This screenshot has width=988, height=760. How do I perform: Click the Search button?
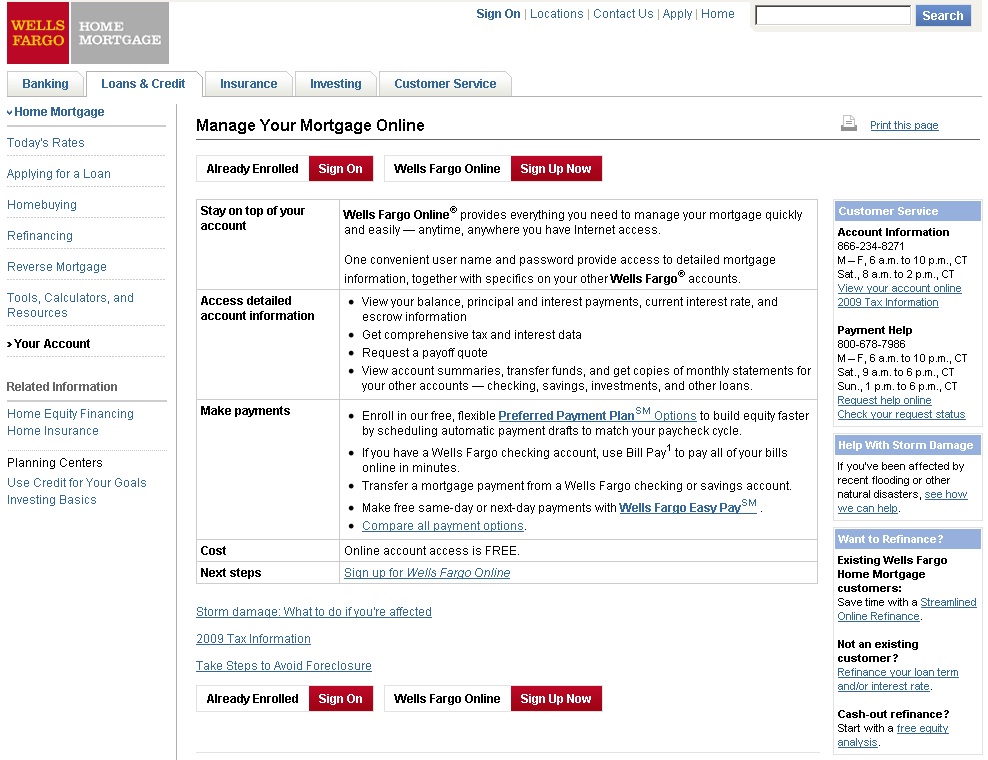[x=942, y=16]
